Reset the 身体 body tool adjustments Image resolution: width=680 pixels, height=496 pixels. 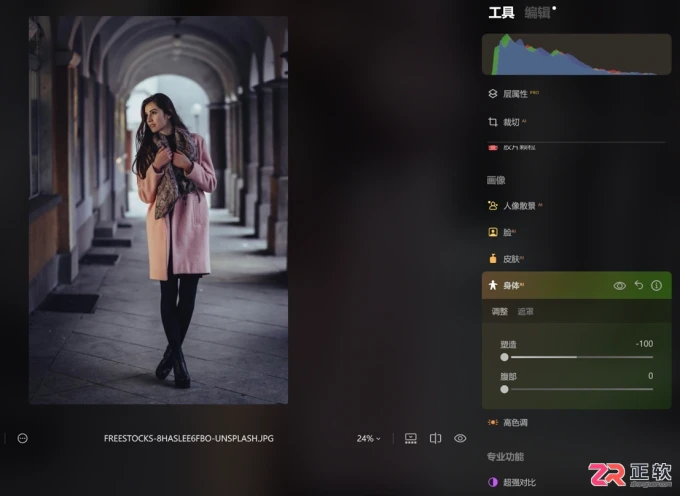point(639,285)
